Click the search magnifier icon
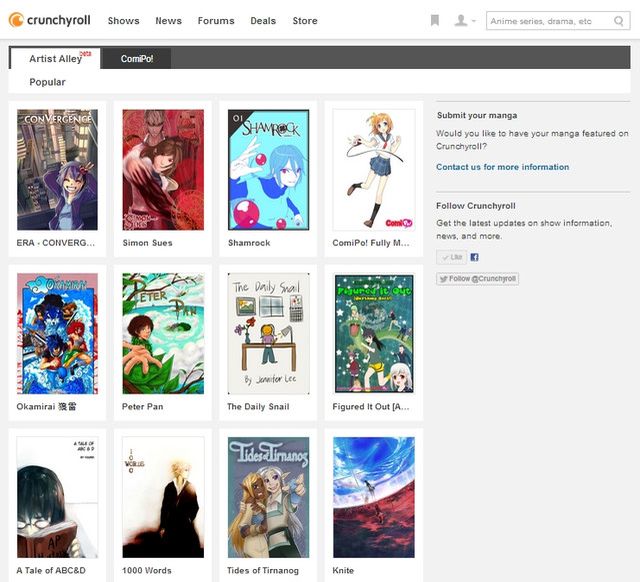 click(x=619, y=21)
